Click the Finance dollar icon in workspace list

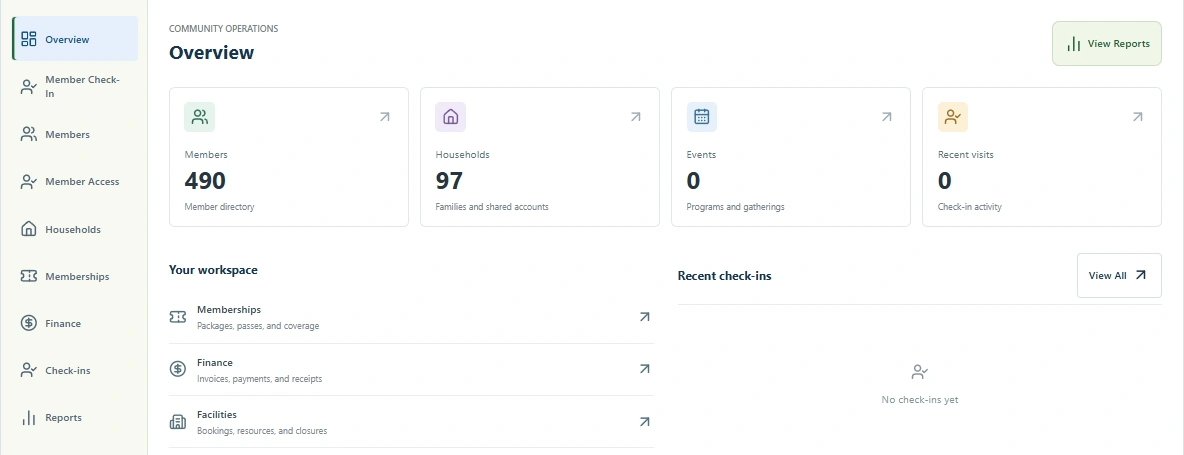177,369
